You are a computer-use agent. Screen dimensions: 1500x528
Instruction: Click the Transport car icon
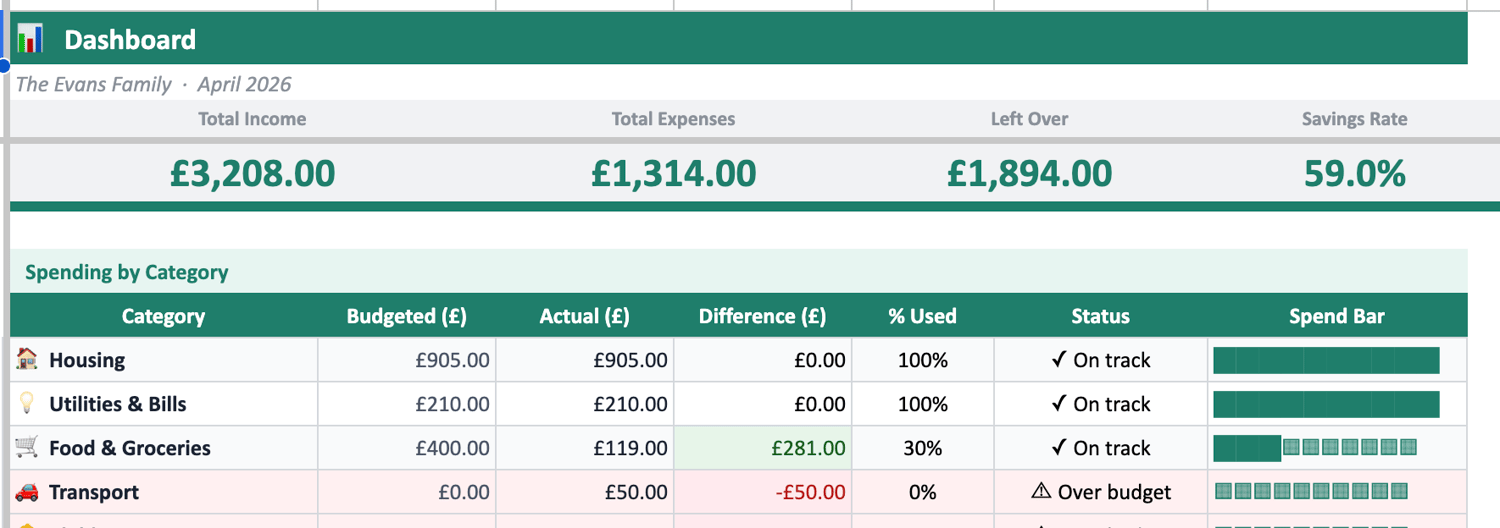27,491
